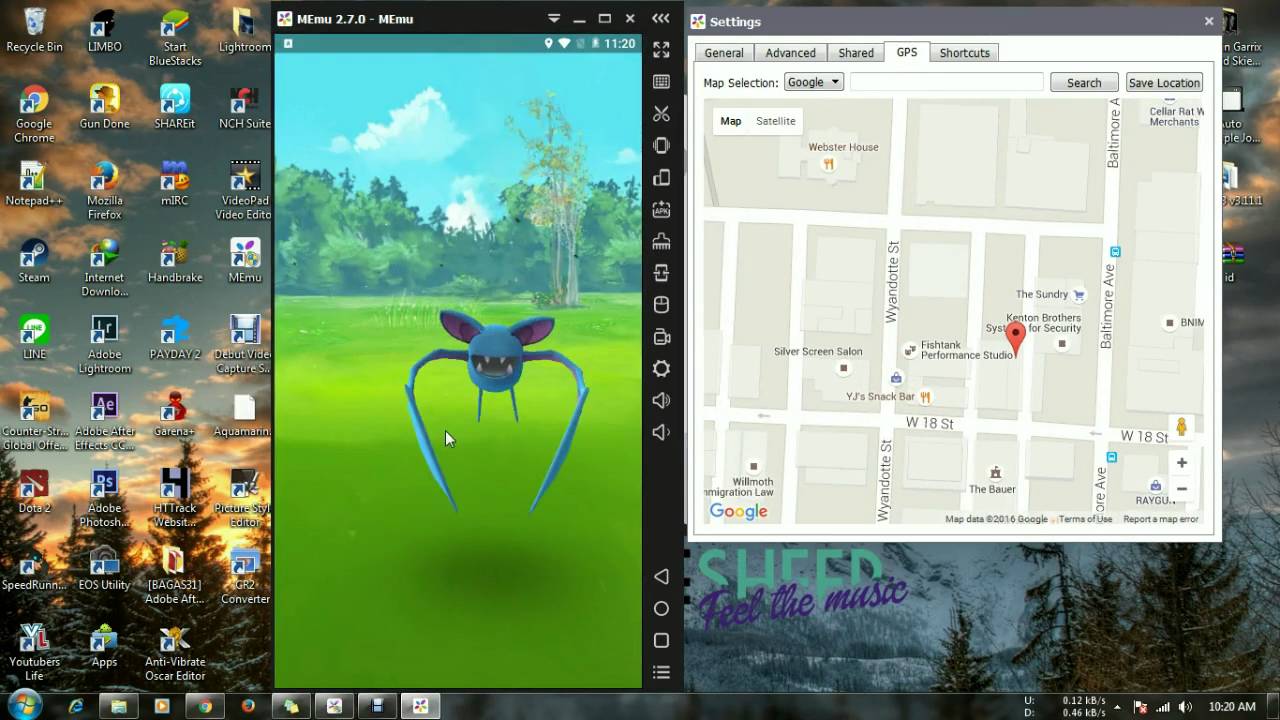This screenshot has height=720, width=1280.
Task: Open Internet Explorer from the taskbar
Action: pyautogui.click(x=76, y=706)
